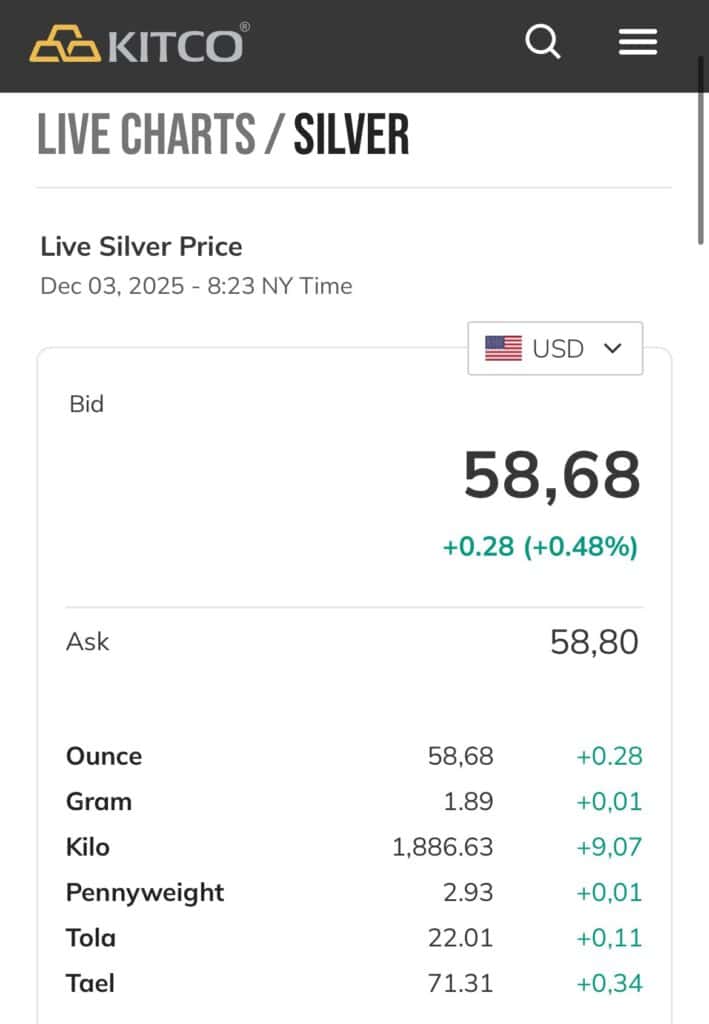Select the Pennyweight row label
This screenshot has height=1024, width=709.
tap(145, 892)
